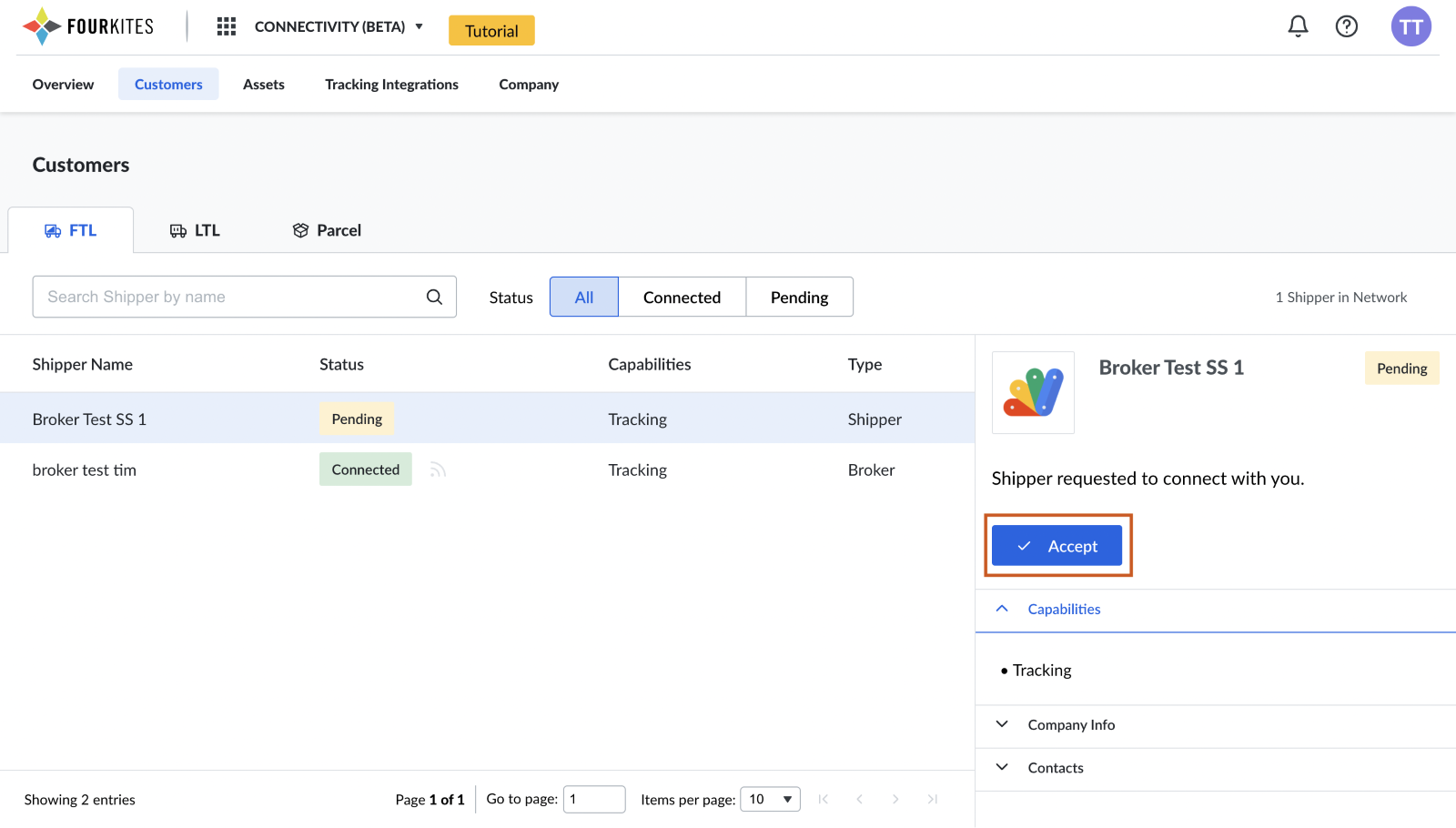The height and width of the screenshot is (828, 1456).
Task: Click the search magnifier icon
Action: (x=434, y=297)
